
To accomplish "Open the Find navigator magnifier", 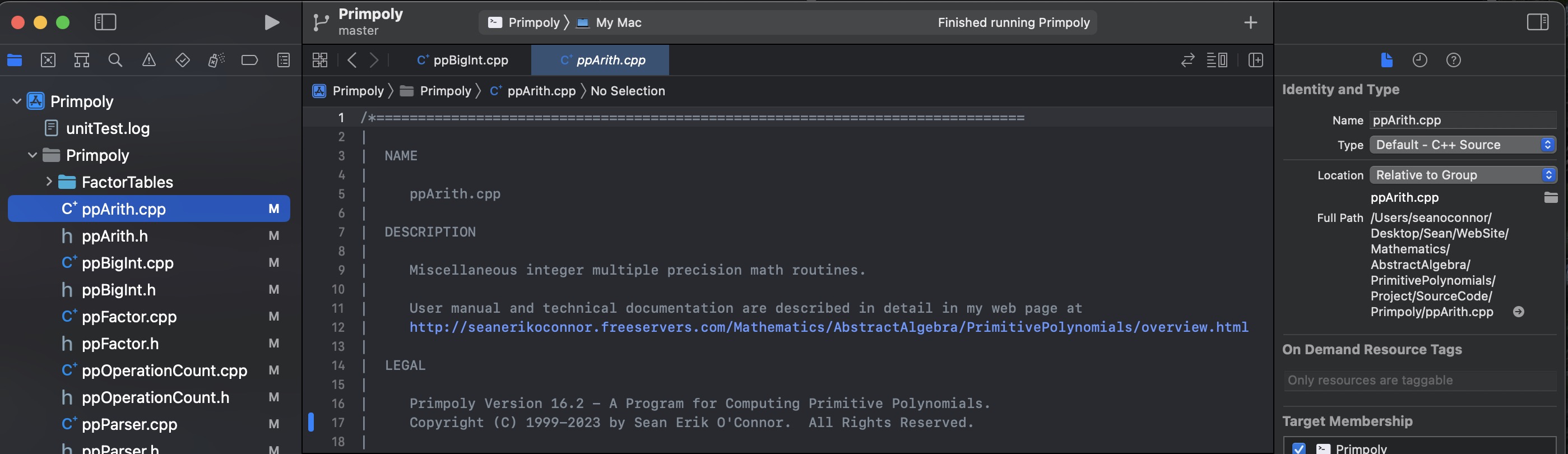I will tap(115, 60).
